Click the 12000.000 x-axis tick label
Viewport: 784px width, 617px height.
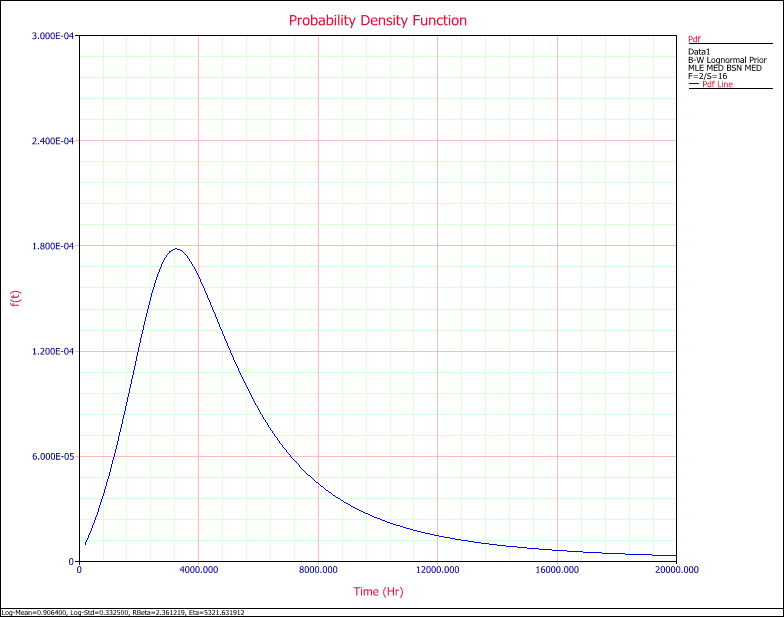(437, 571)
